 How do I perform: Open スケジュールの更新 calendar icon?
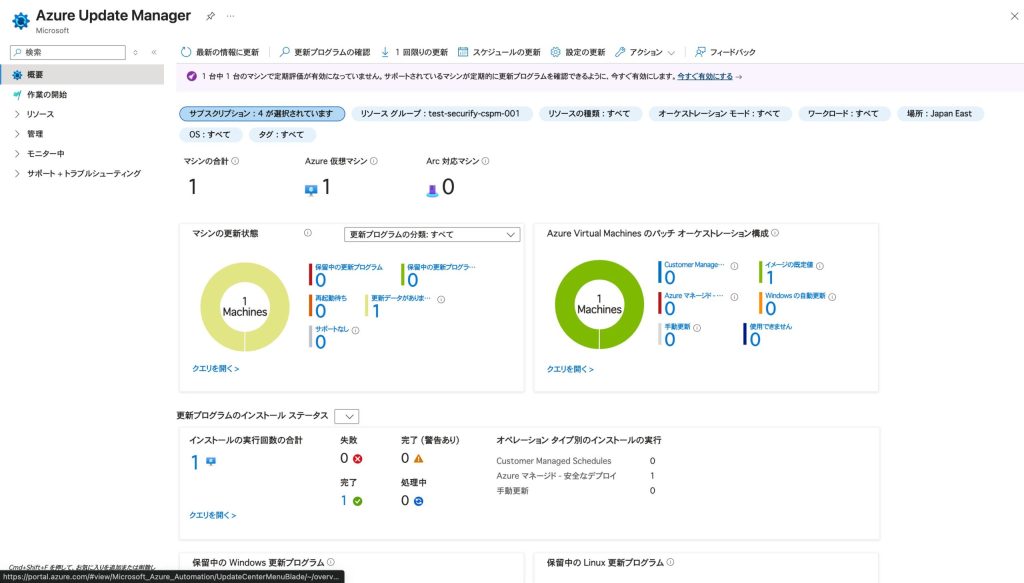click(x=463, y=52)
